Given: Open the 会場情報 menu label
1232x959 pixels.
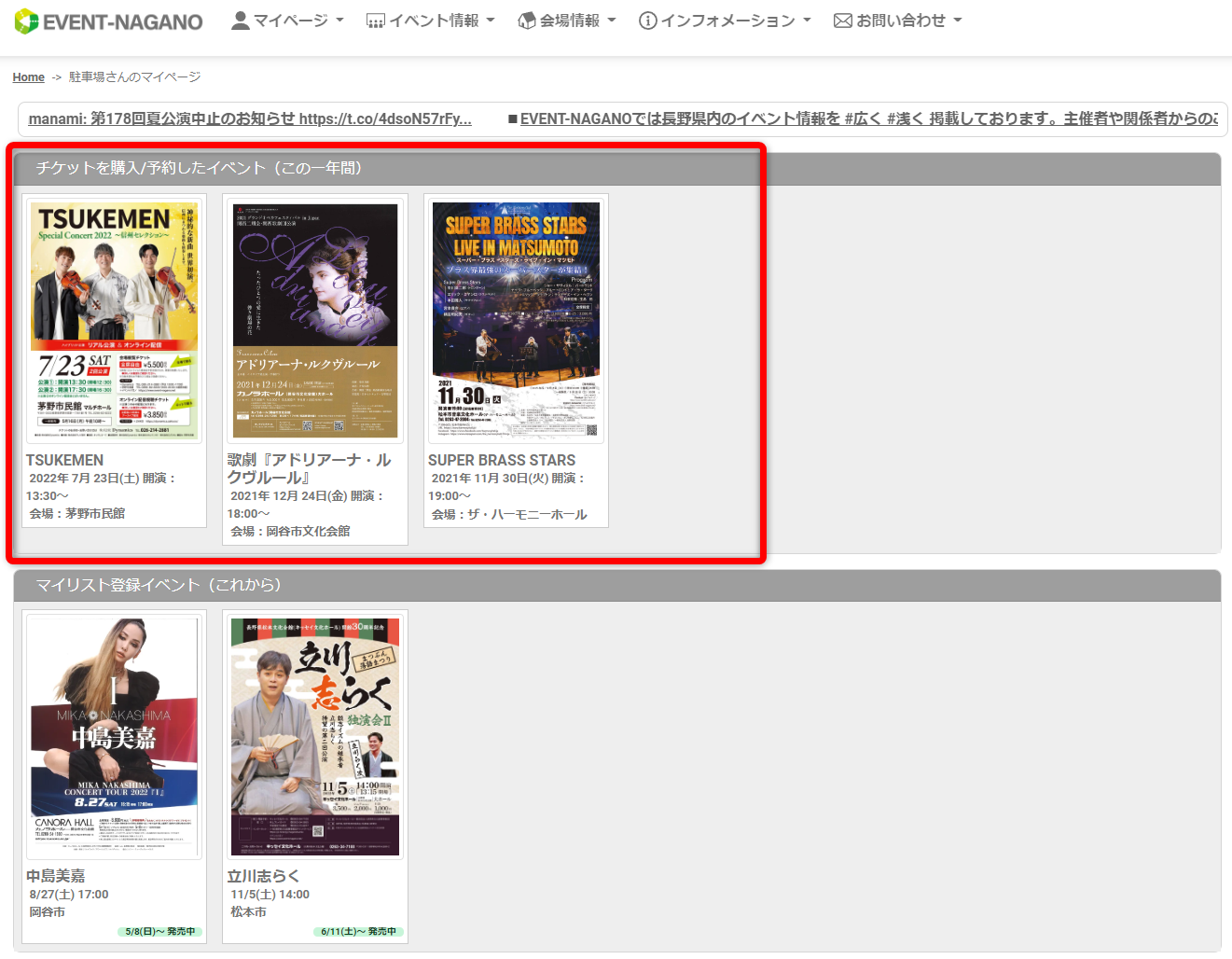Looking at the screenshot, I should [x=570, y=21].
